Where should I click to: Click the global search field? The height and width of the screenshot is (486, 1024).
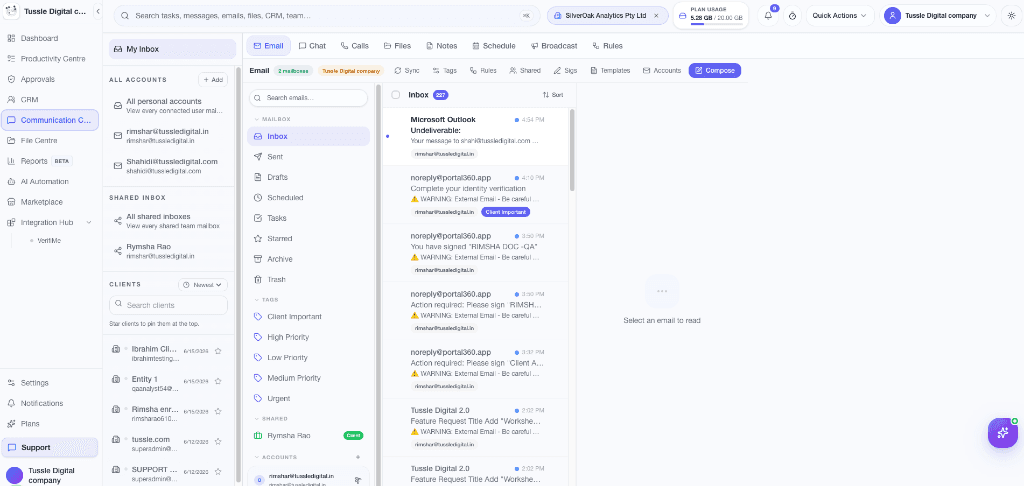click(327, 16)
